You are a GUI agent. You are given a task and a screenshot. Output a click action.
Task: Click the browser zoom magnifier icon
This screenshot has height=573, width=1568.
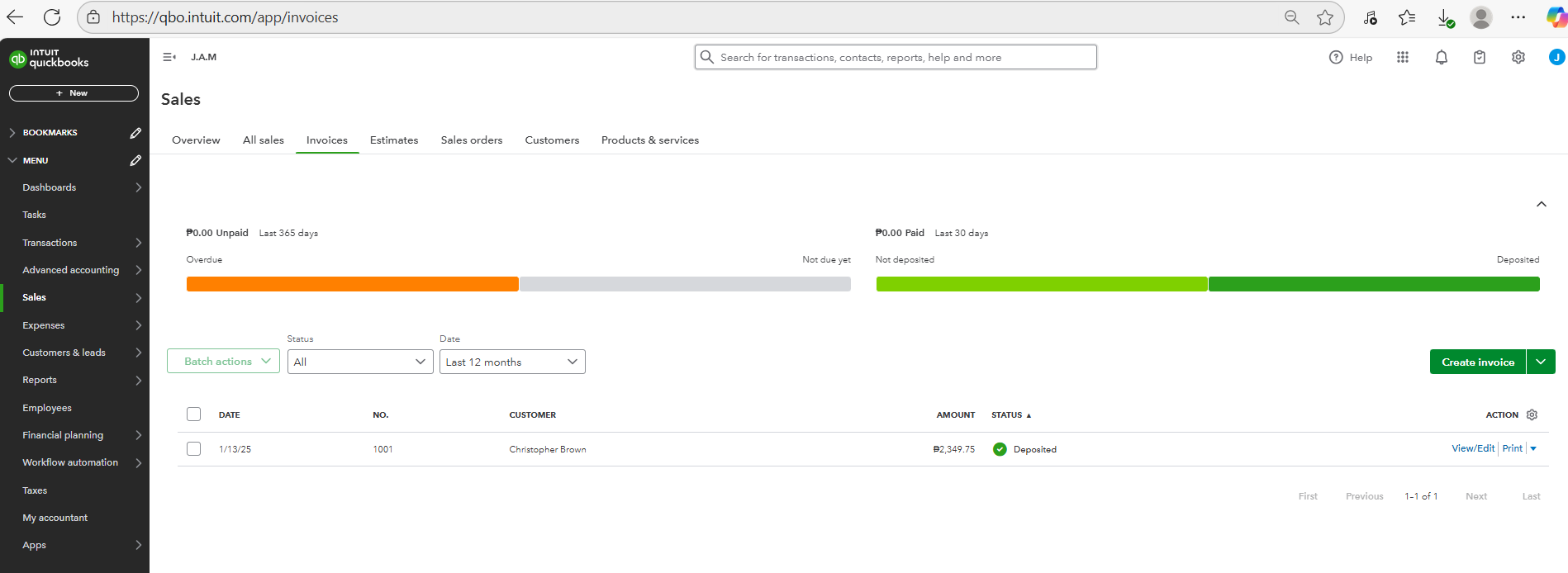[1292, 17]
